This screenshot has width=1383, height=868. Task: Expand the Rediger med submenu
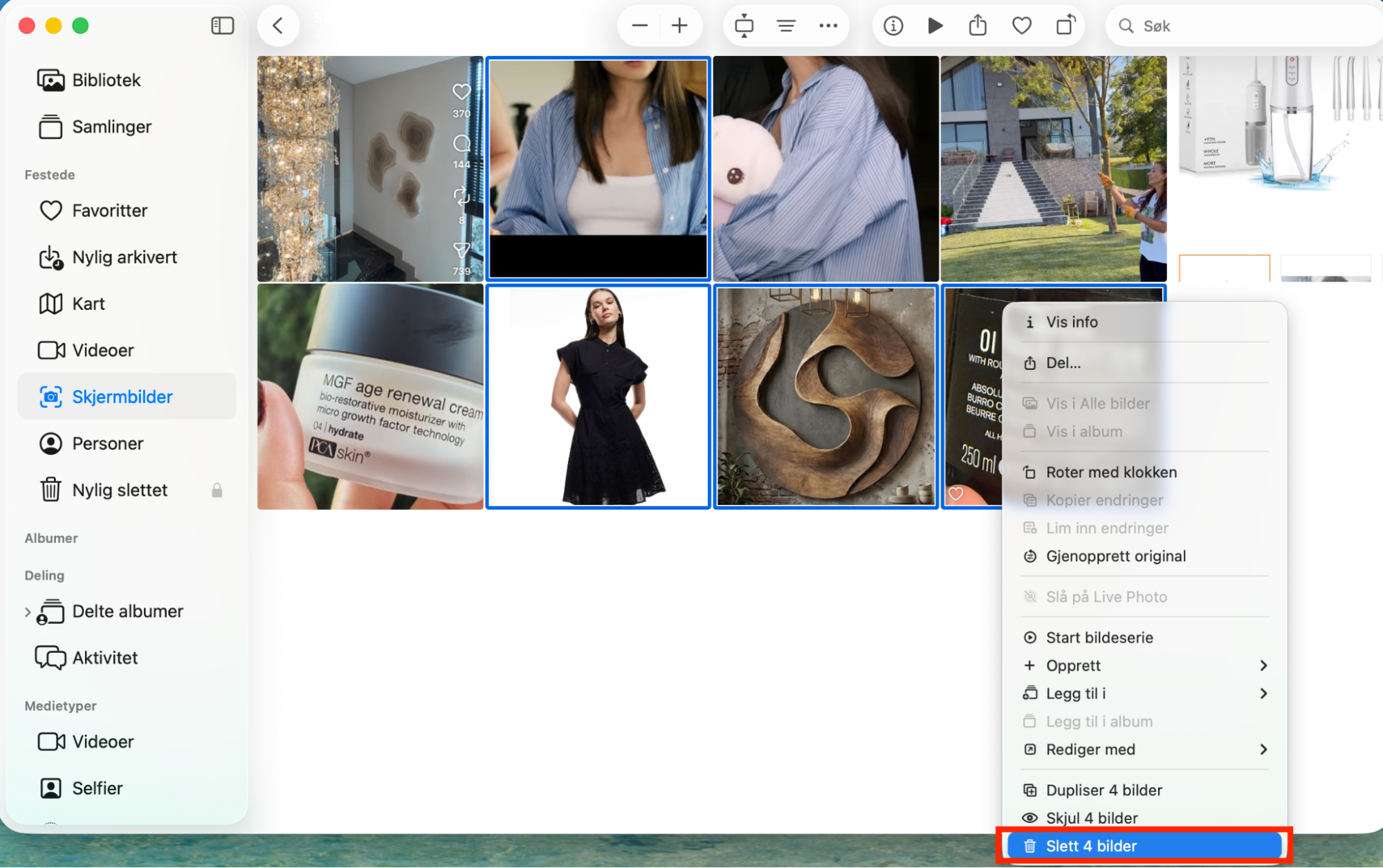1144,750
